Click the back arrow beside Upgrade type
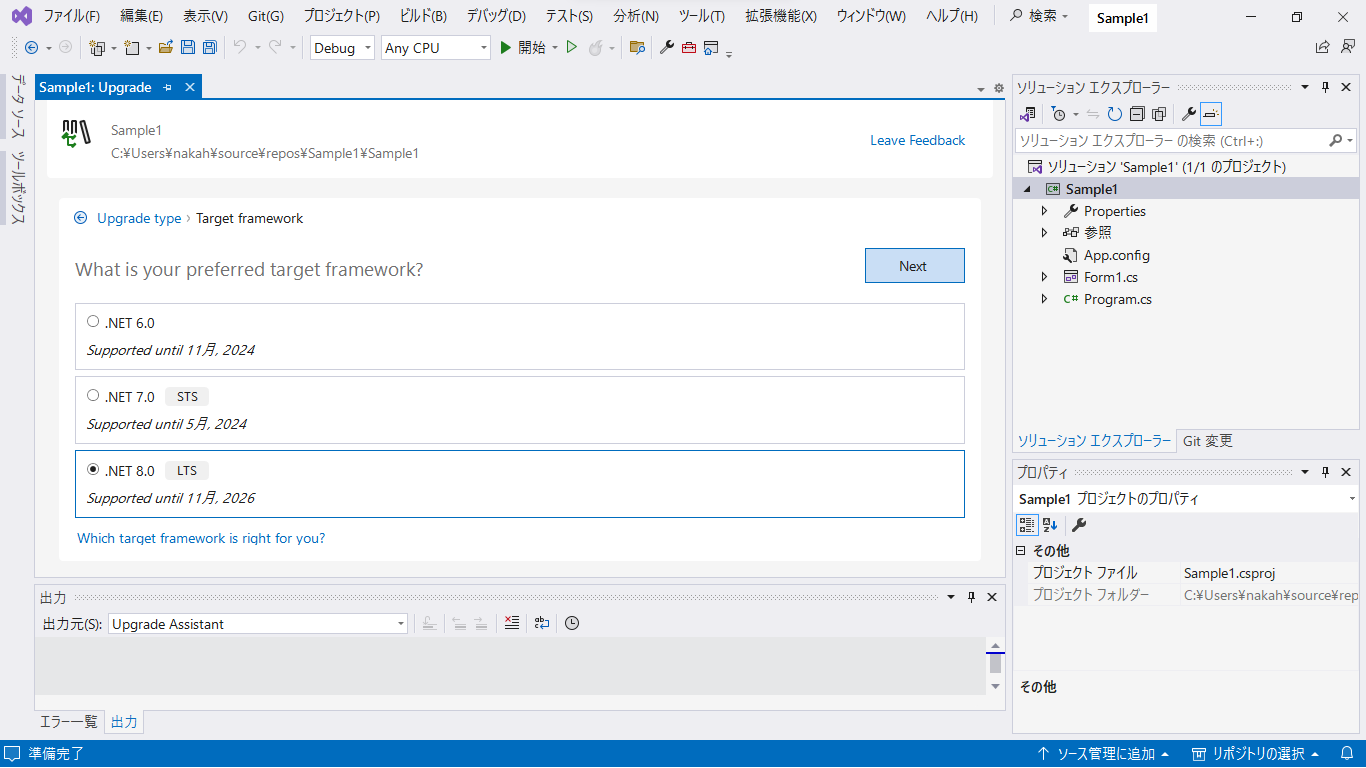Viewport: 1366px width, 768px height. point(81,218)
